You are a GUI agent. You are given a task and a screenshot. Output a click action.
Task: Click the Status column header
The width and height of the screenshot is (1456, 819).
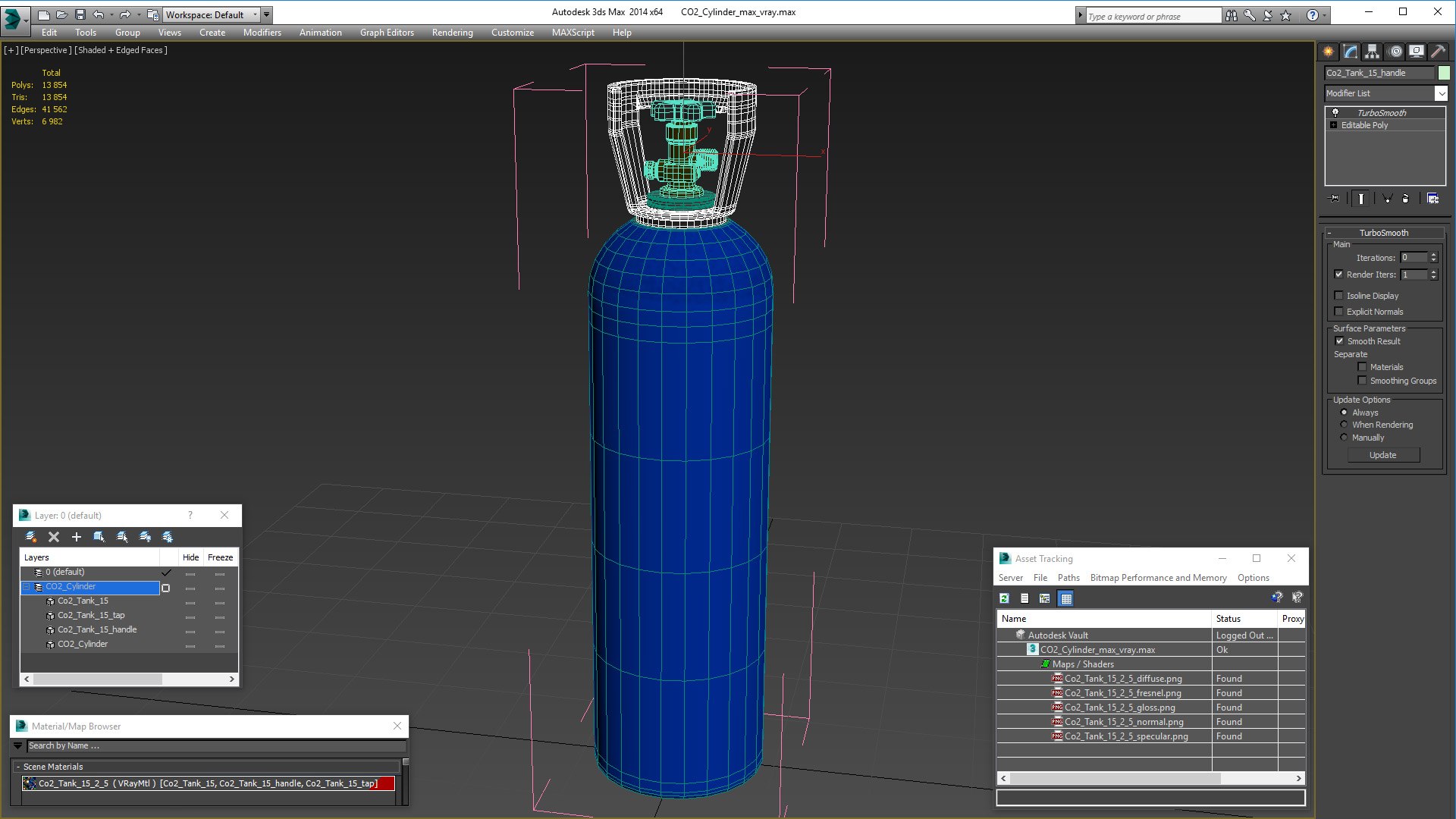(x=1244, y=619)
